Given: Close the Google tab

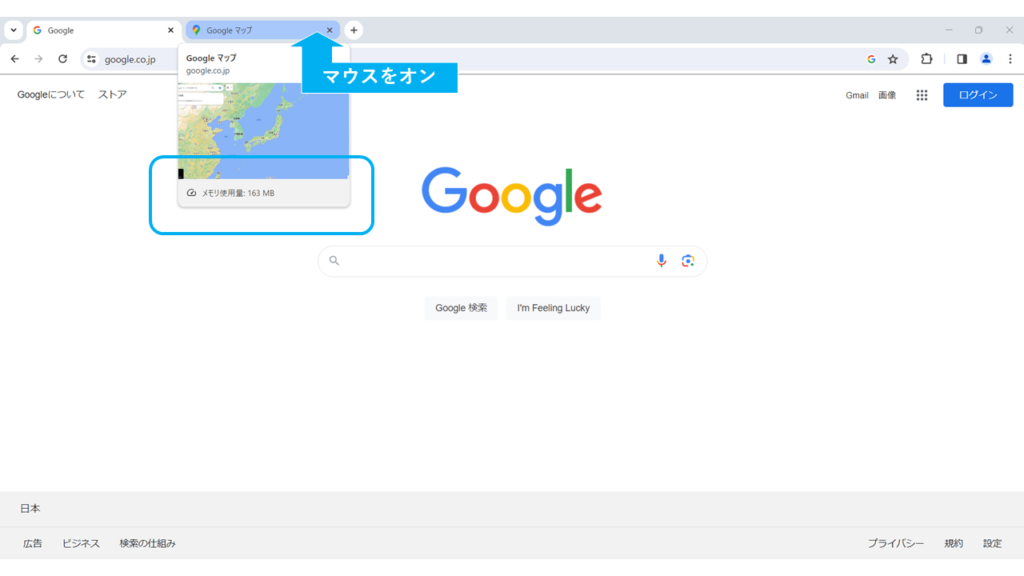Looking at the screenshot, I should [170, 30].
